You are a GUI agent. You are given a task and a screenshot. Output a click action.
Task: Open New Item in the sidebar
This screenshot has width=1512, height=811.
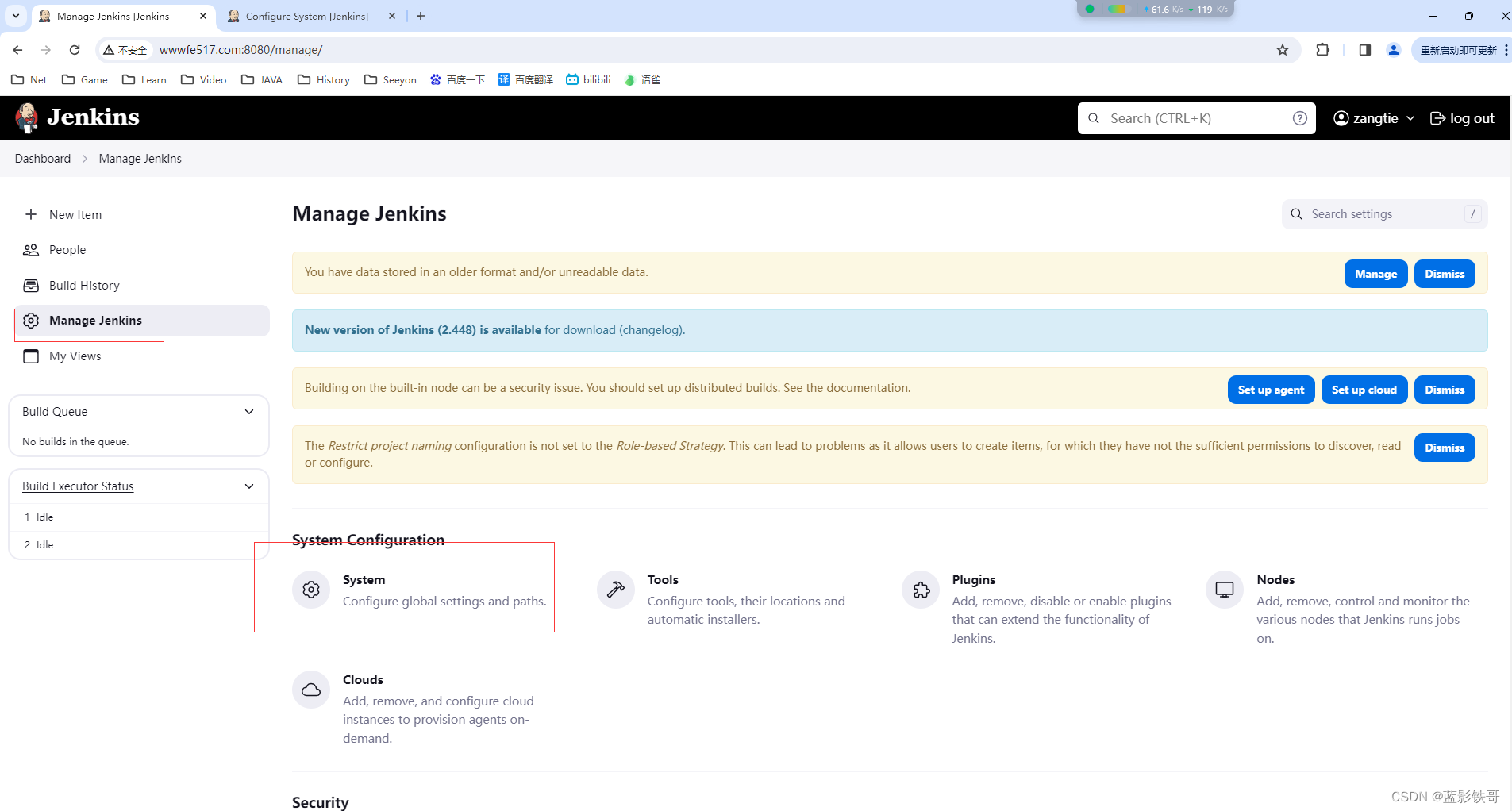(75, 214)
